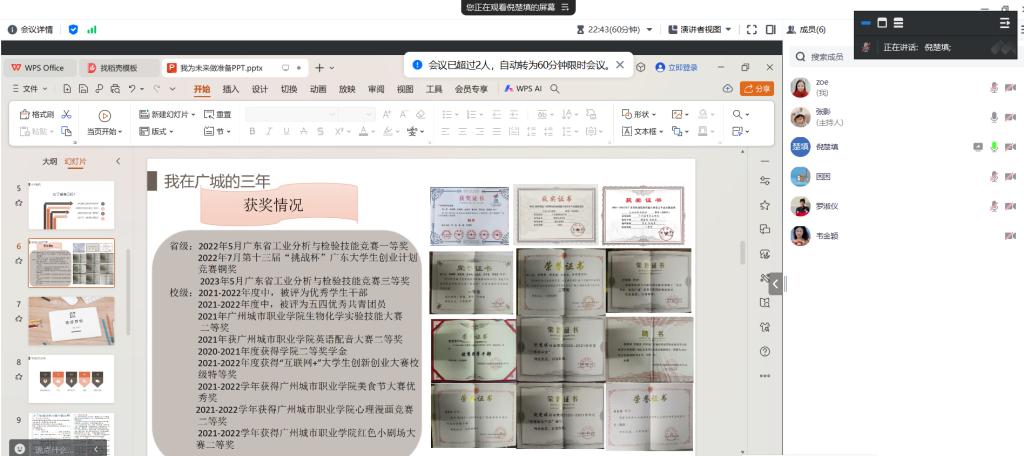
Task: Add a new document tab with plus
Action: coord(319,68)
